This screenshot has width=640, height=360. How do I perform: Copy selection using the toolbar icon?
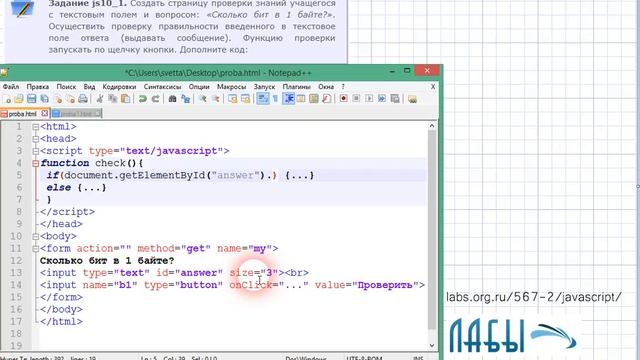[113, 99]
